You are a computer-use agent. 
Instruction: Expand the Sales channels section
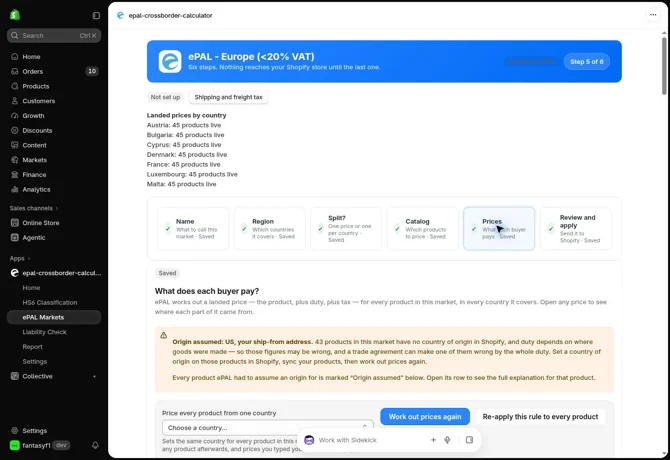point(34,208)
